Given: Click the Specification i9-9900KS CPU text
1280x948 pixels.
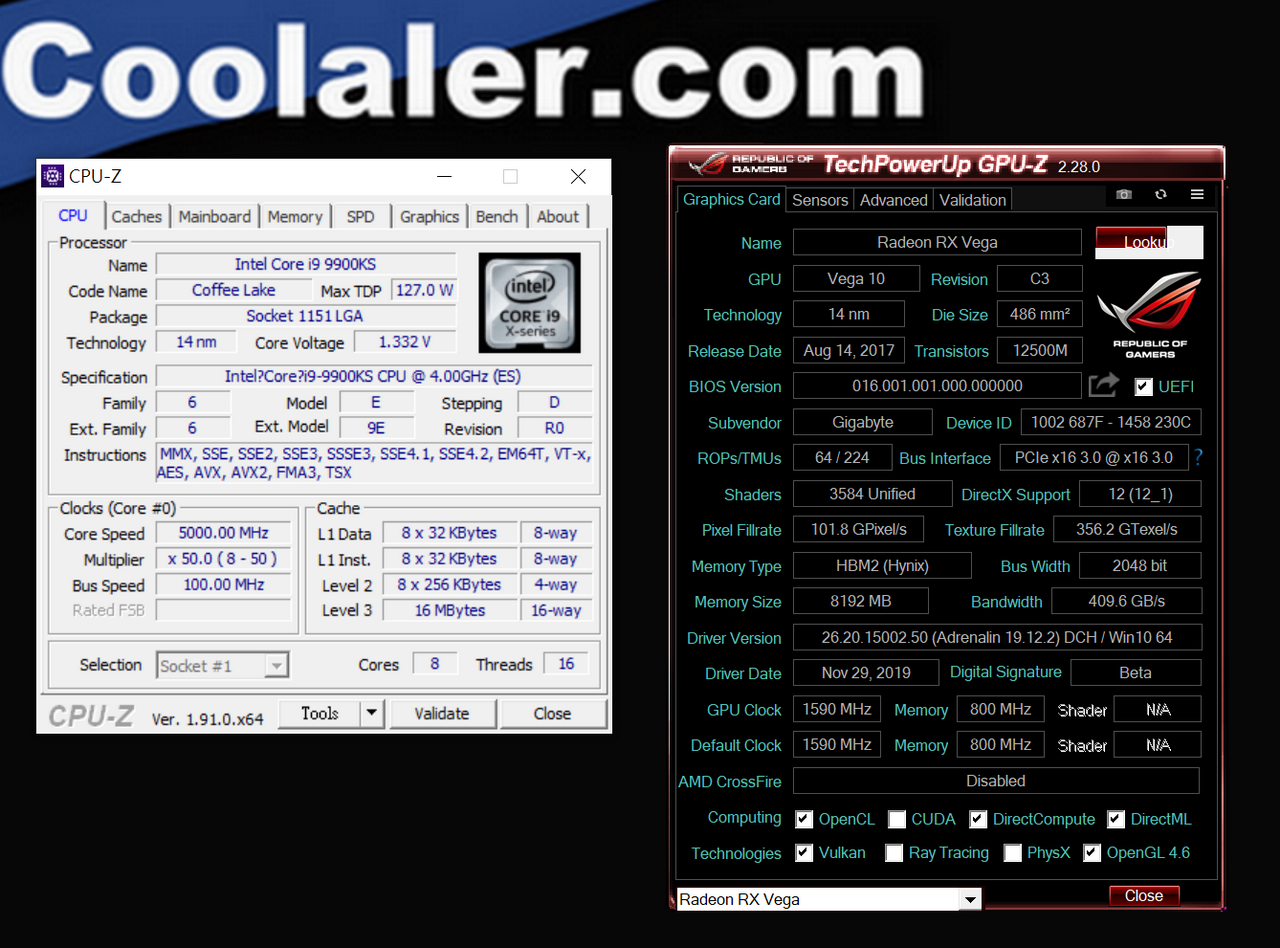Looking at the screenshot, I should coord(373,376).
